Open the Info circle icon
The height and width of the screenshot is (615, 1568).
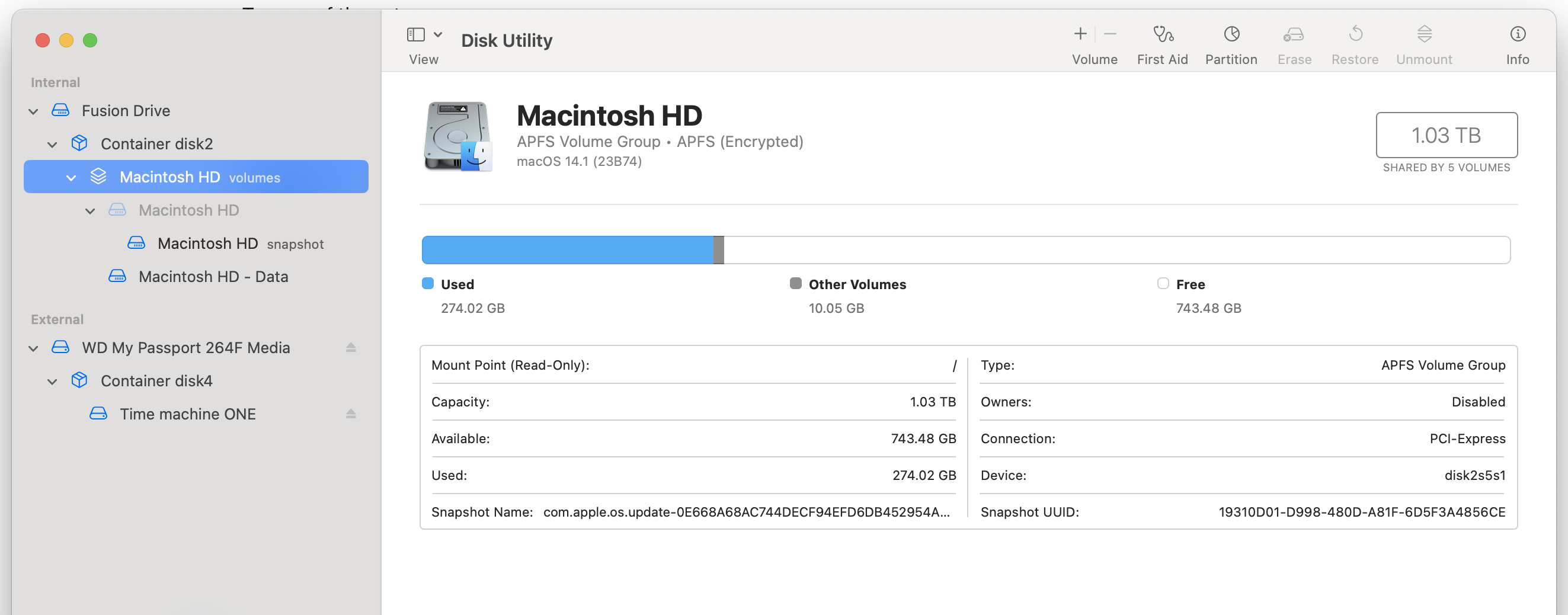coord(1518,33)
